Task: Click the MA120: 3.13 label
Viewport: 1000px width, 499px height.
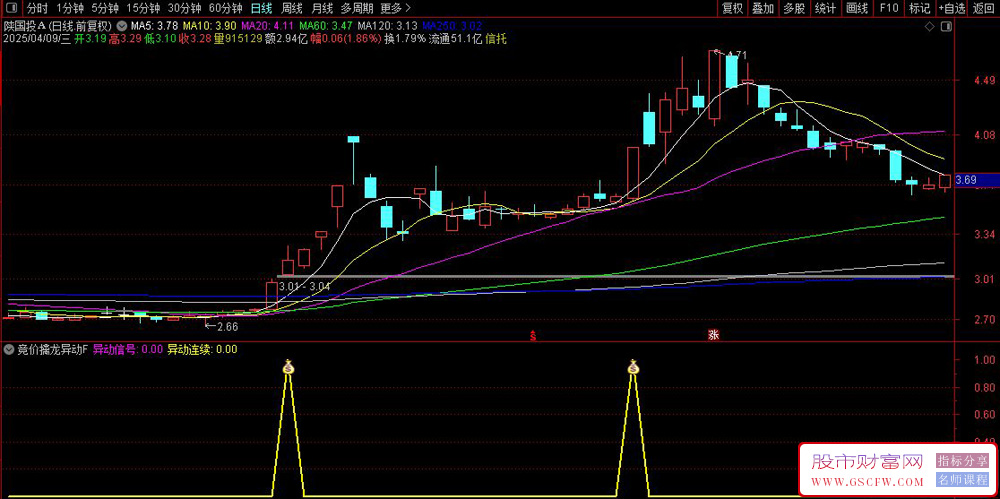Action: [x=387, y=26]
